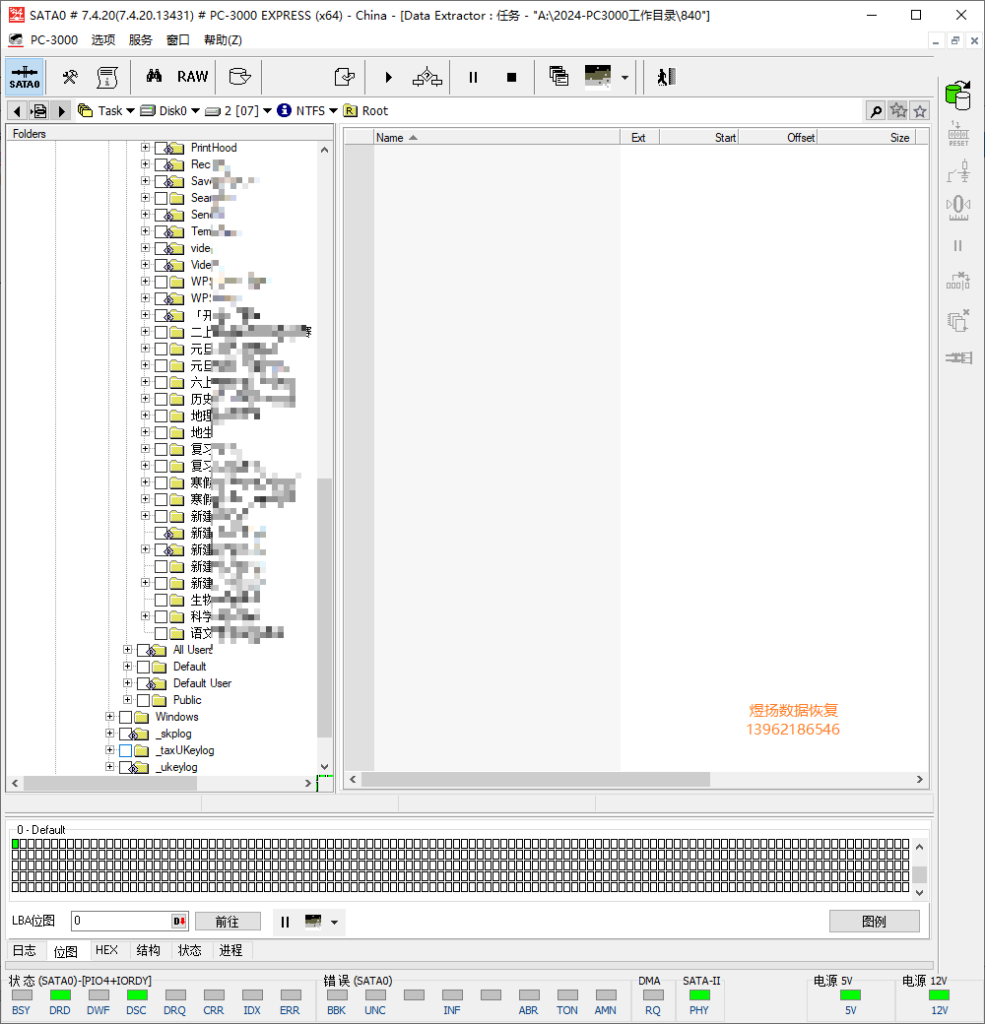Pause the running process in top toolbar
Screen dimensions: 985x1024
click(x=474, y=77)
